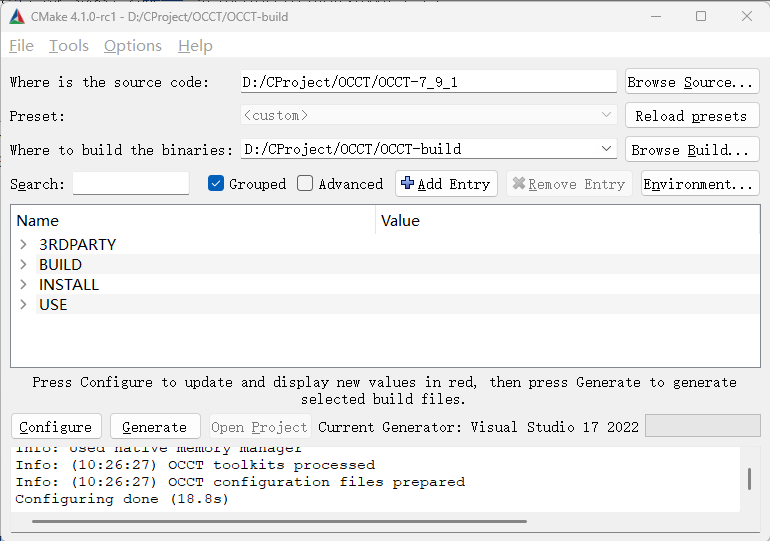Click Browse Source button

[692, 81]
